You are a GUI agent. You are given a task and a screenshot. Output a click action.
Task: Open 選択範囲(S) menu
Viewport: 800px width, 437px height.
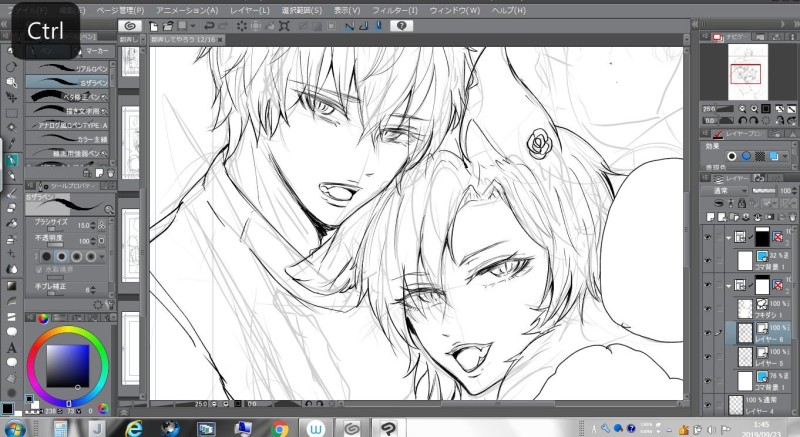coord(302,10)
